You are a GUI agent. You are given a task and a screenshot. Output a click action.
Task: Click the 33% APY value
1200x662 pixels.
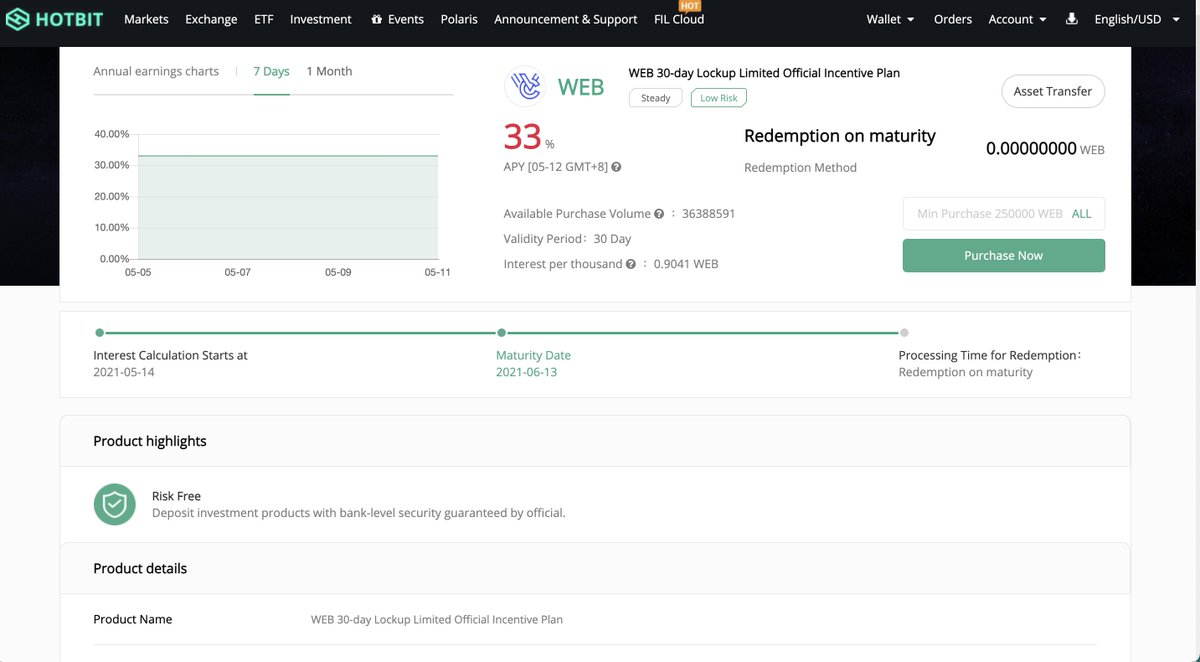[x=528, y=137]
